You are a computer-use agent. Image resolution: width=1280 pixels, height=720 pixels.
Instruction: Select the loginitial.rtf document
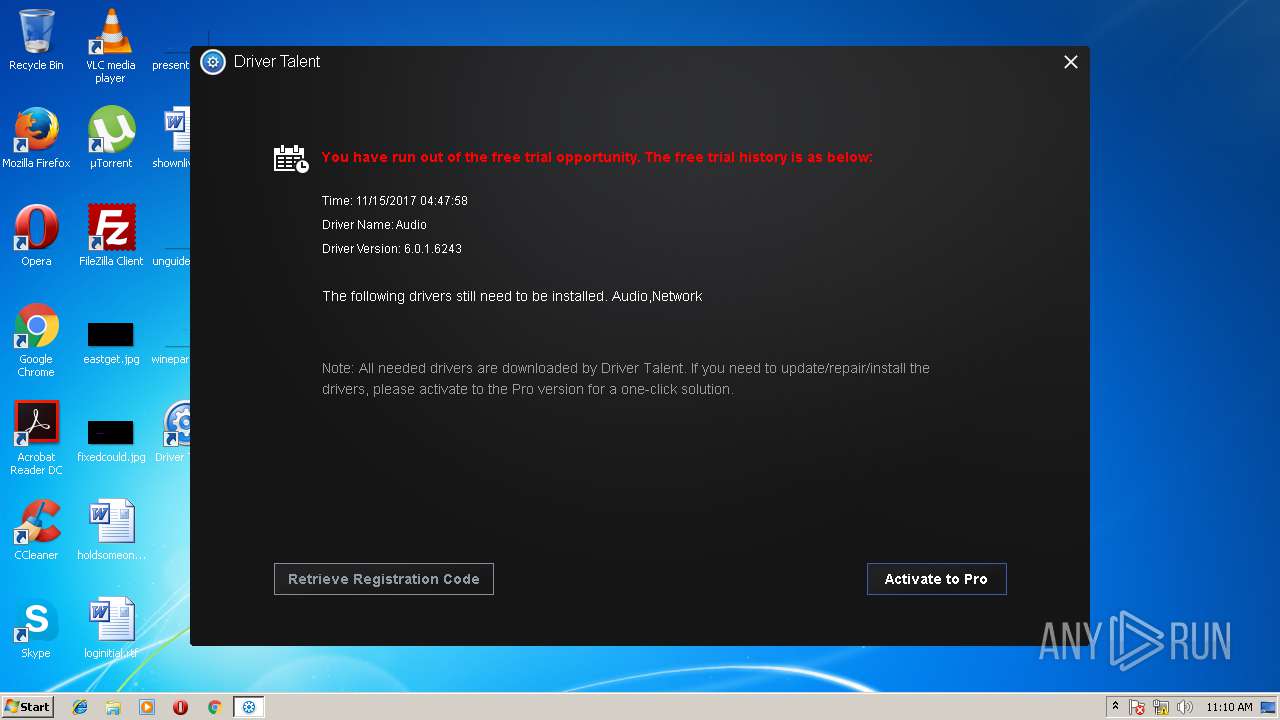[110, 628]
